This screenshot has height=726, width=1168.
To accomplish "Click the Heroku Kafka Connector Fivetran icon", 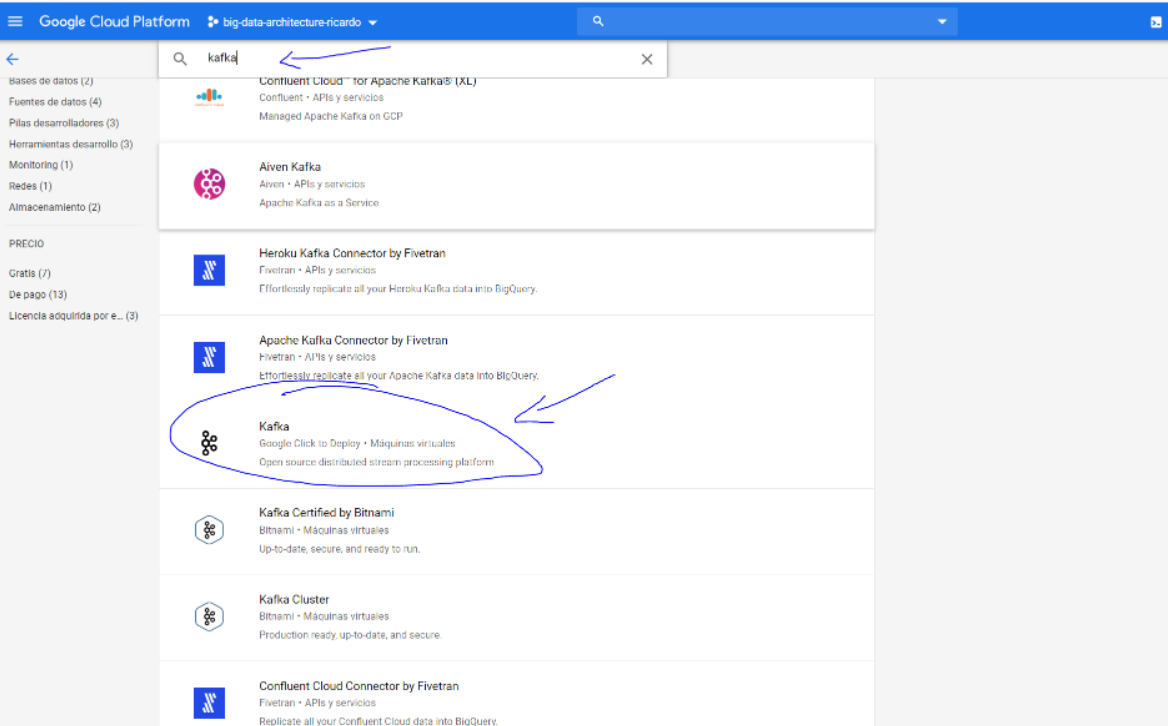I will pyautogui.click(x=209, y=271).
